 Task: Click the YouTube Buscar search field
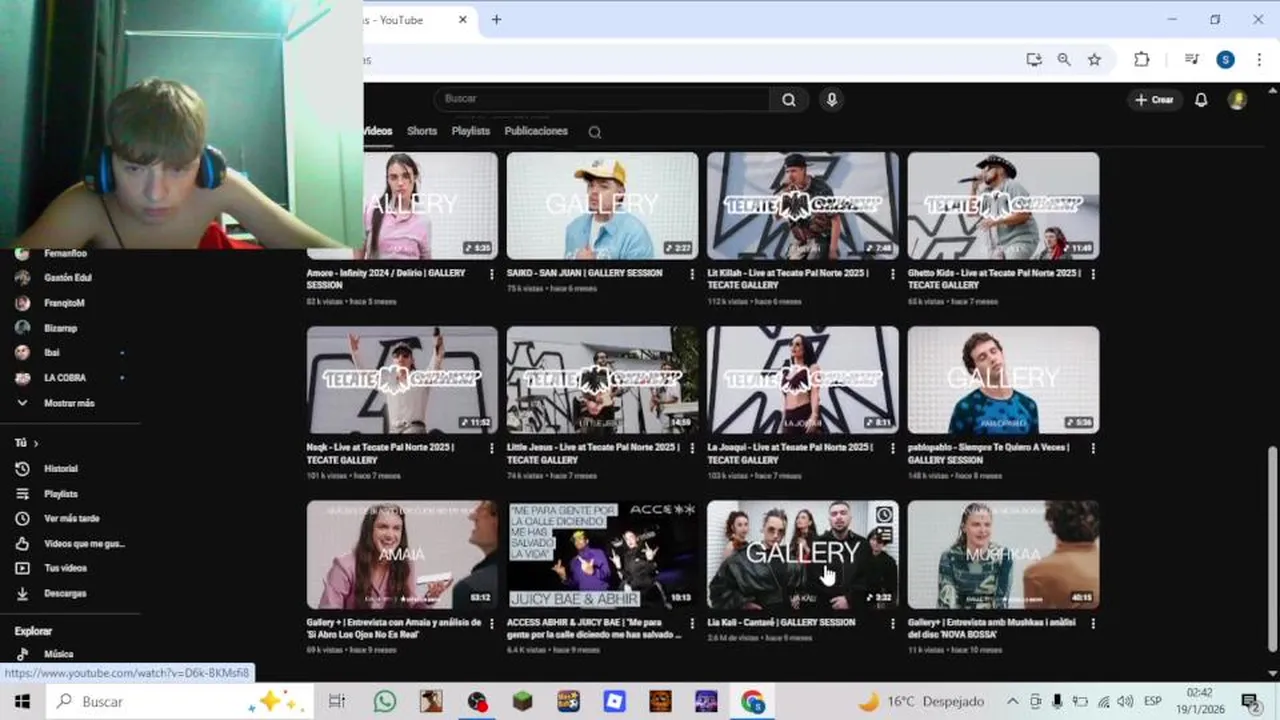(602, 99)
